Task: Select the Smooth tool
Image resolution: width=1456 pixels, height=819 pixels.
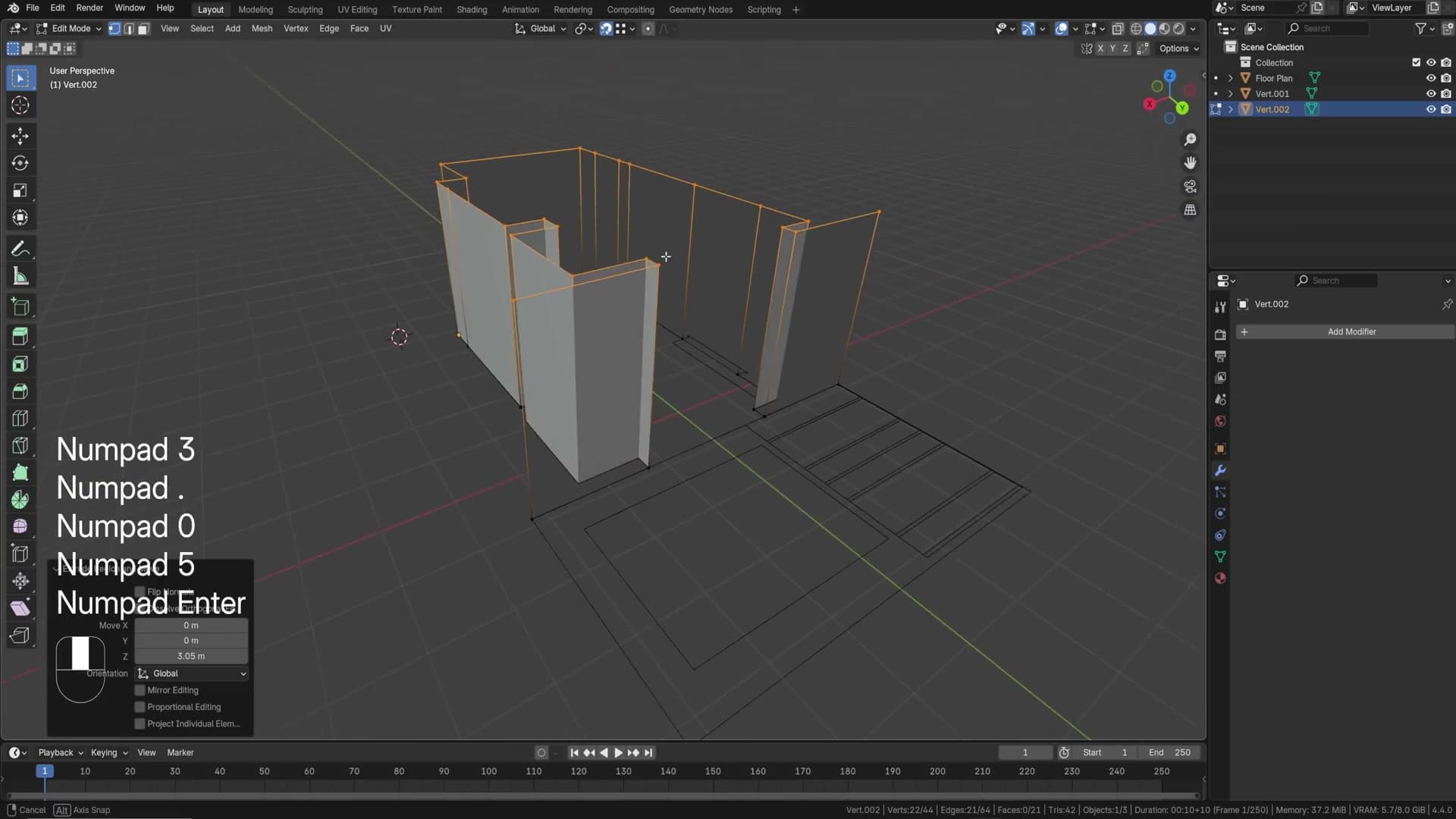Action: pos(20,527)
